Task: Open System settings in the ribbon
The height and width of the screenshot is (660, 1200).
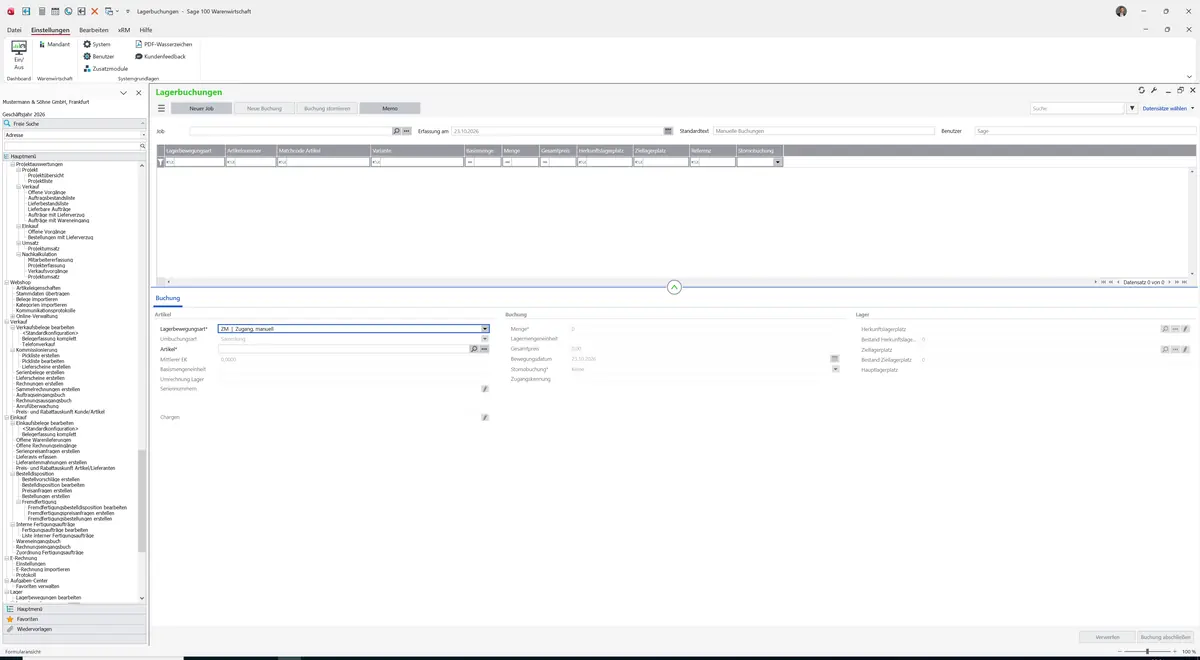Action: click(97, 44)
